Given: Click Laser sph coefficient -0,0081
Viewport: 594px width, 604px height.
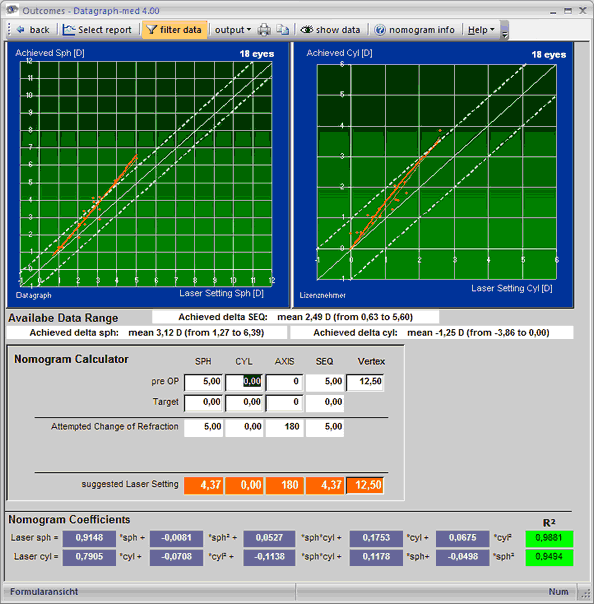Looking at the screenshot, I should (x=176, y=538).
